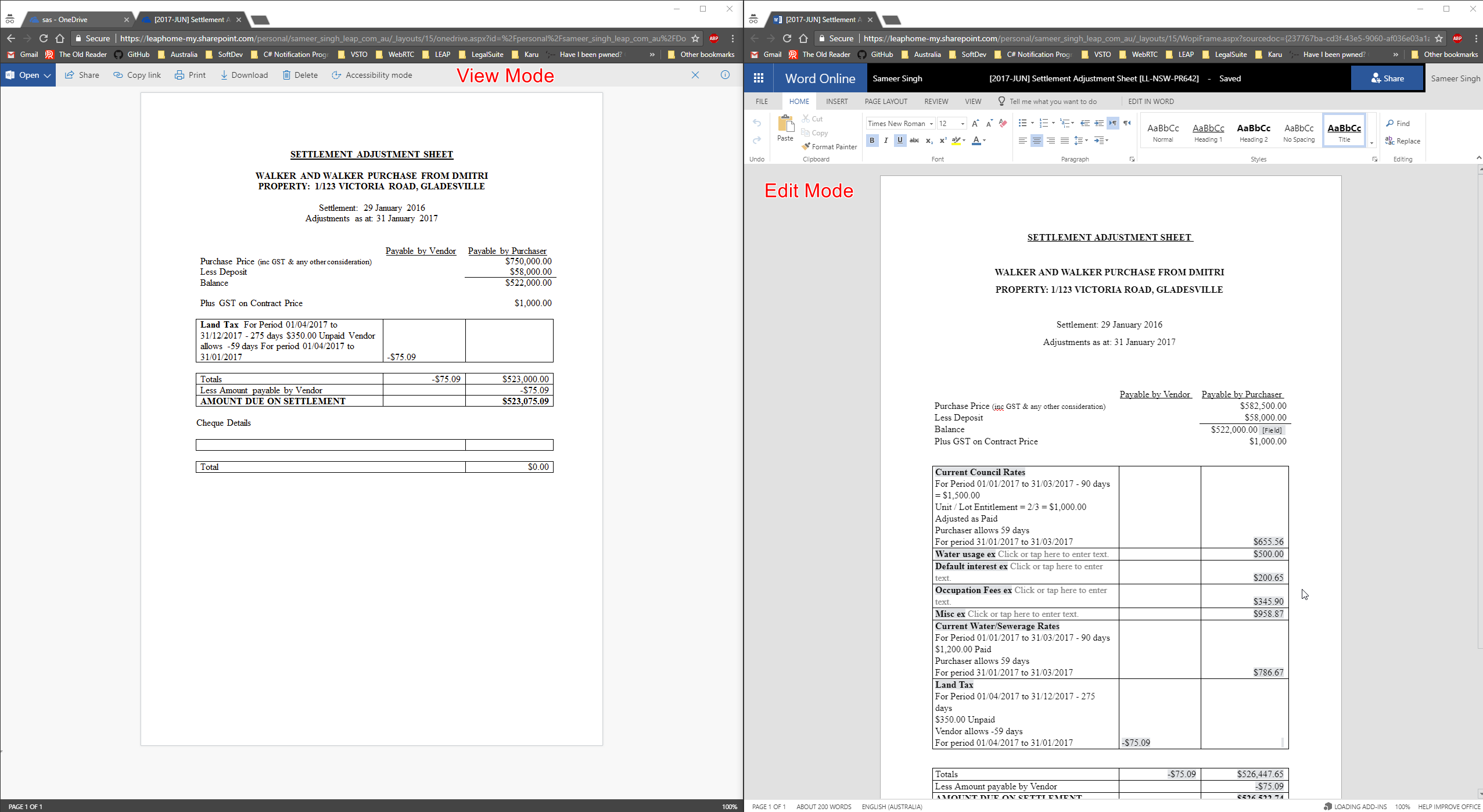
Task: Click the Clear Formatting eraser icon
Action: [x=1003, y=123]
